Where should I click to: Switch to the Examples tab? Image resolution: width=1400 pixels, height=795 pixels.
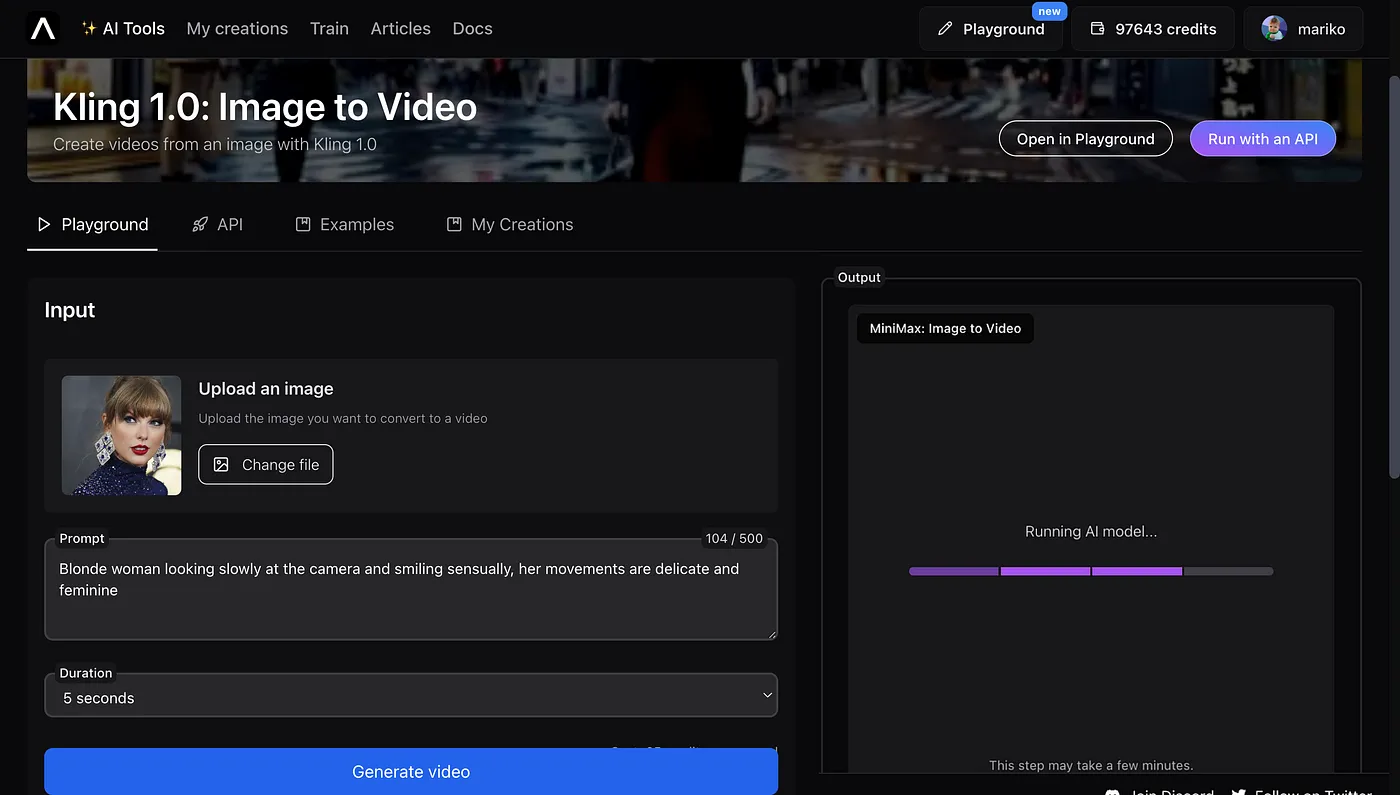pyautogui.click(x=345, y=225)
